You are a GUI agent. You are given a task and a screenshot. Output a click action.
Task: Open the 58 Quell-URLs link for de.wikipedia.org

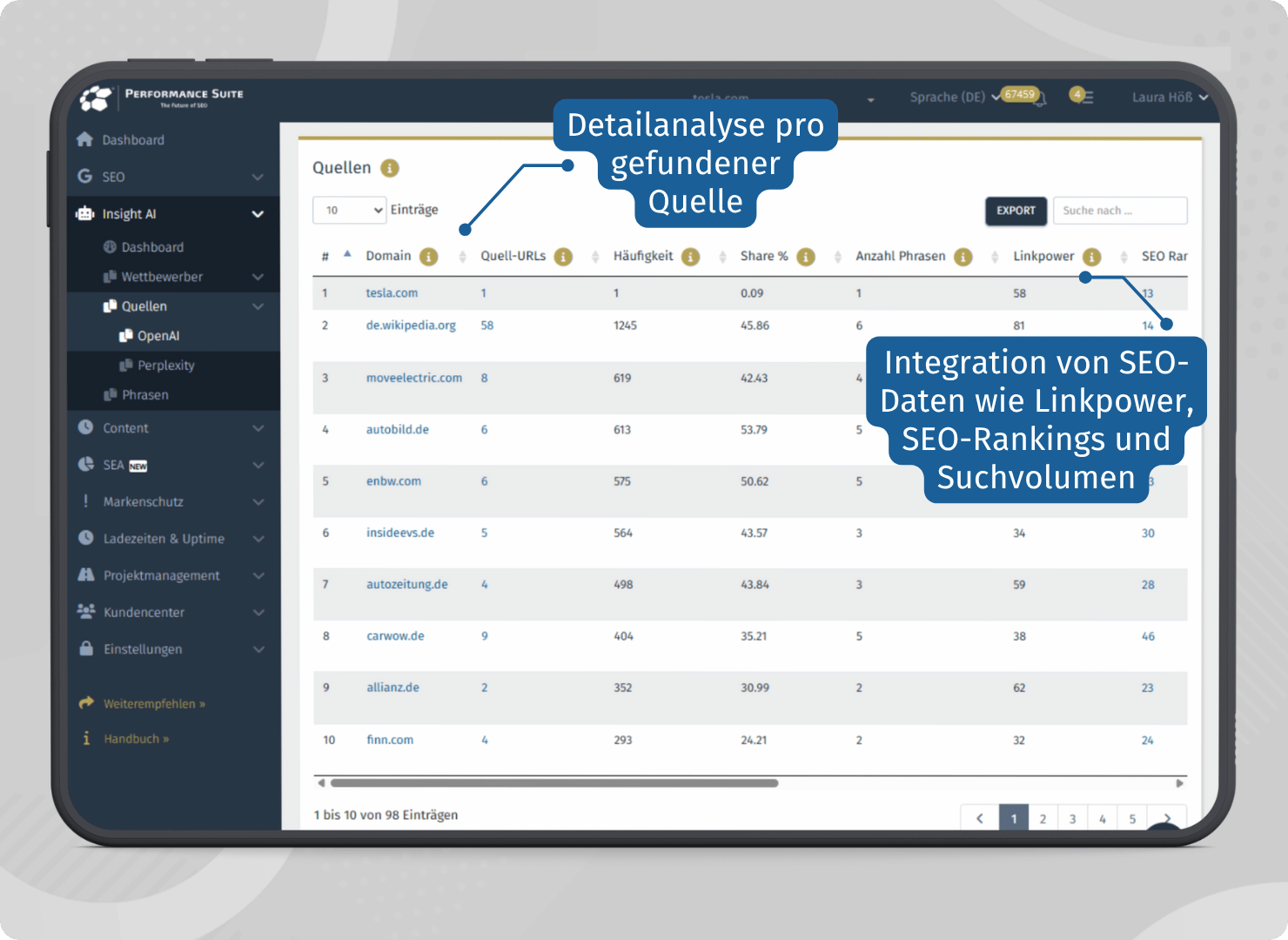tap(487, 326)
